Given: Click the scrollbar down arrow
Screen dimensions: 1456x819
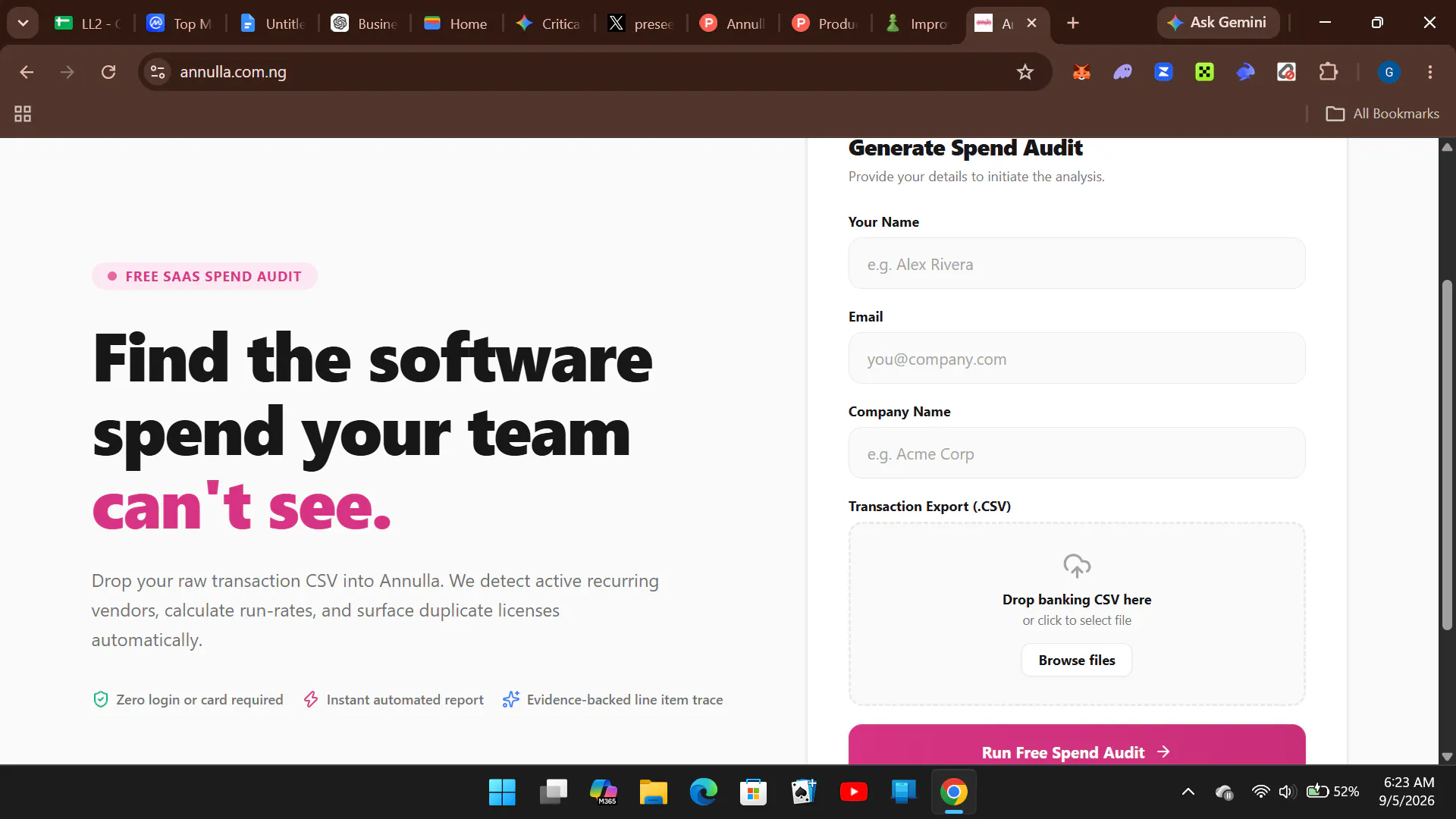Looking at the screenshot, I should [1447, 756].
